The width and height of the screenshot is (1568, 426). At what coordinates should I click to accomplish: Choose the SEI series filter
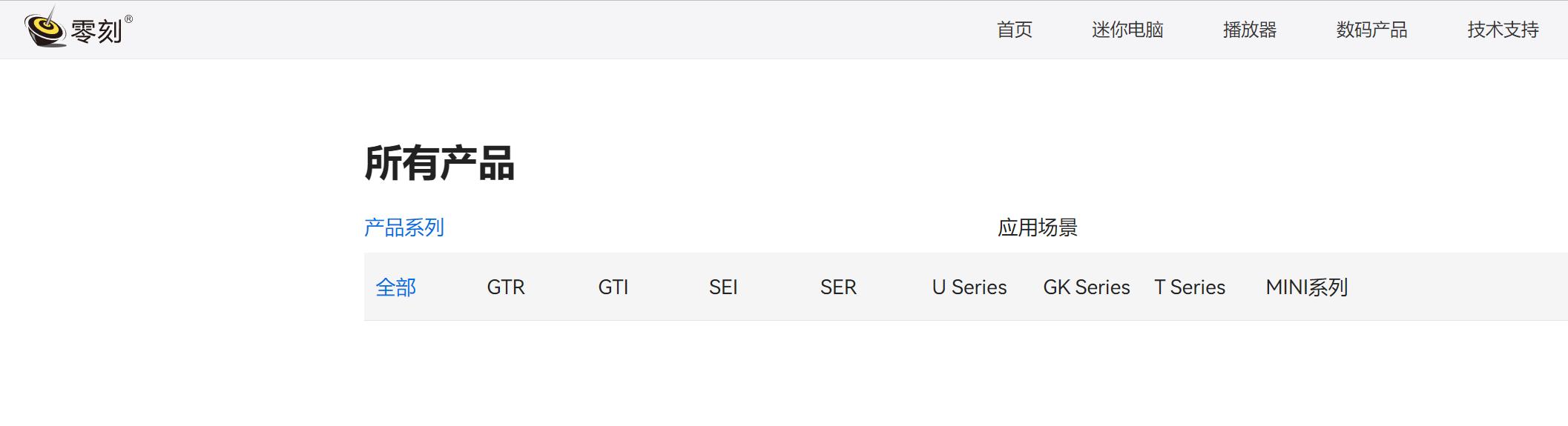coord(723,287)
